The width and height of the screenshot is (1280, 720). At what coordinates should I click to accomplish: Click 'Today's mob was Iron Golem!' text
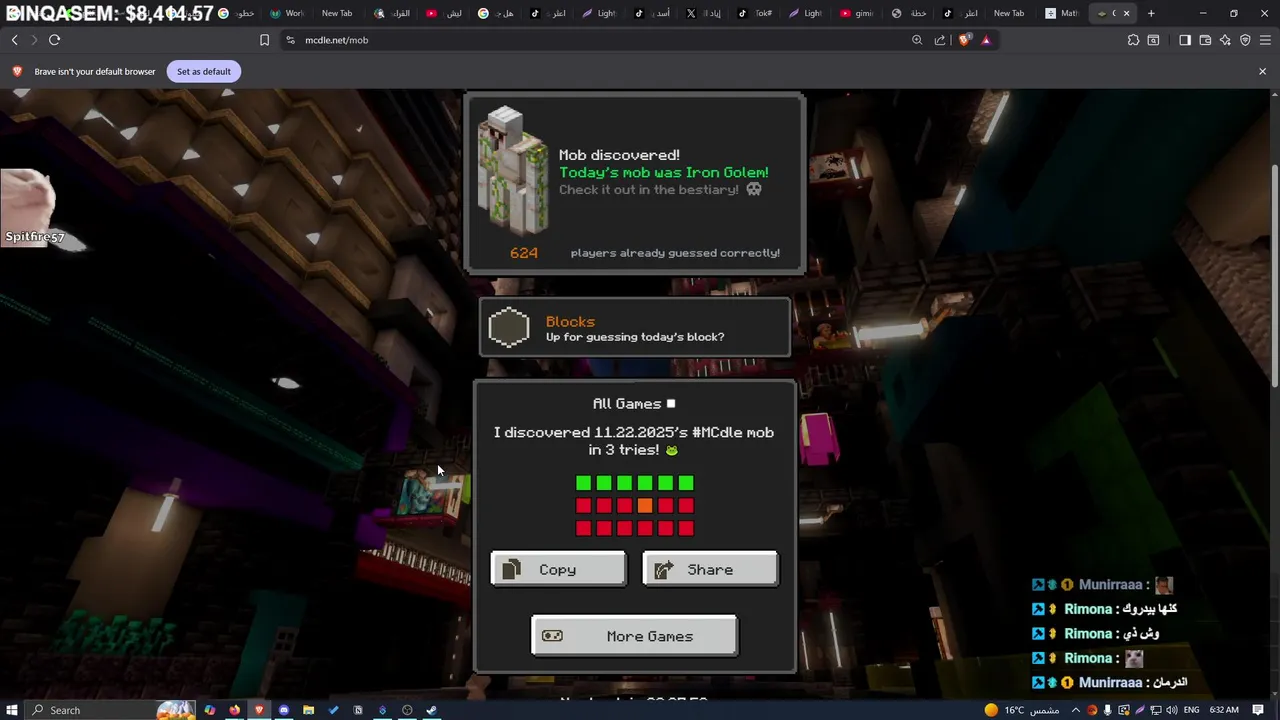664,172
